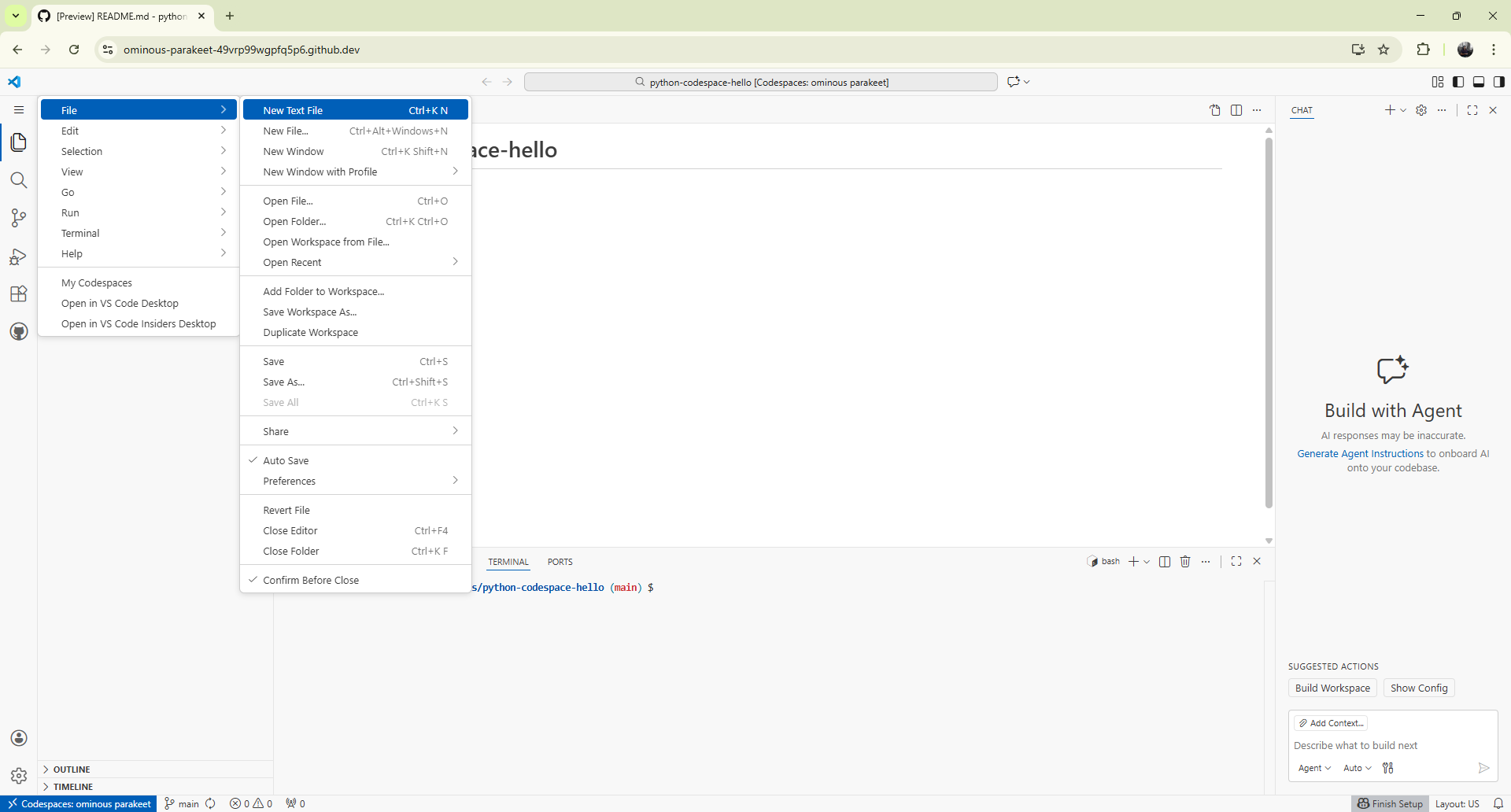The height and width of the screenshot is (812, 1511).
Task: Expand the Preferences submenu
Action: point(356,481)
